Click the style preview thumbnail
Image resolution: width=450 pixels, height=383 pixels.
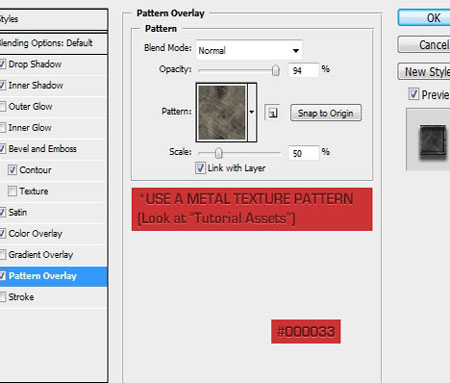point(433,142)
